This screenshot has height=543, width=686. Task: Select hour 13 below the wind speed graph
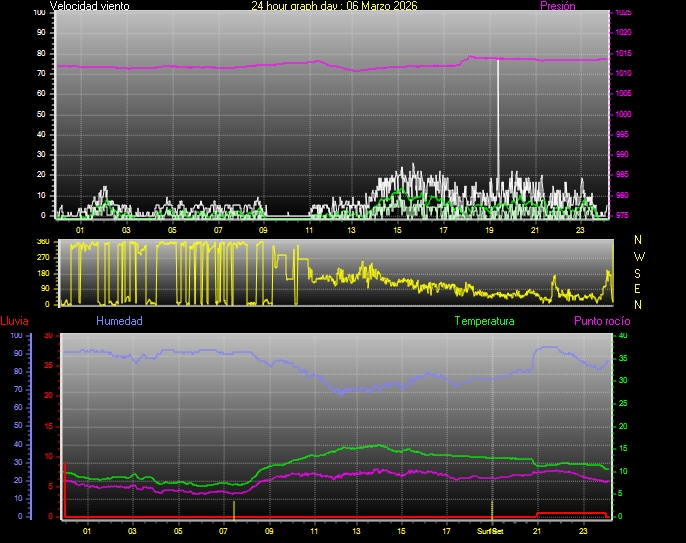point(351,230)
